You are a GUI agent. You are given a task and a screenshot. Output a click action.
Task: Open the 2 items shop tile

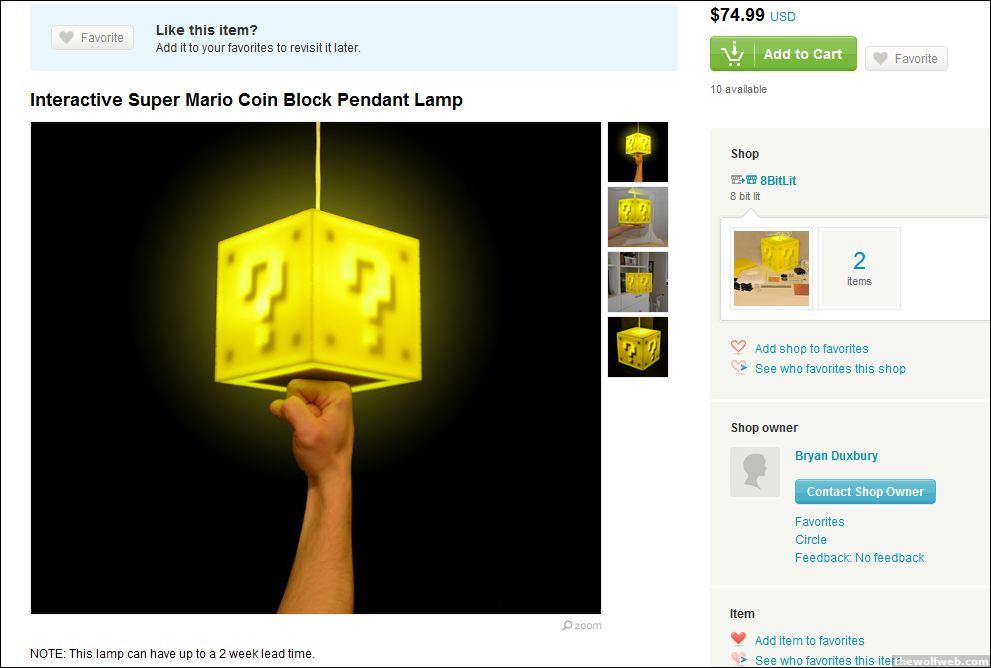click(859, 269)
